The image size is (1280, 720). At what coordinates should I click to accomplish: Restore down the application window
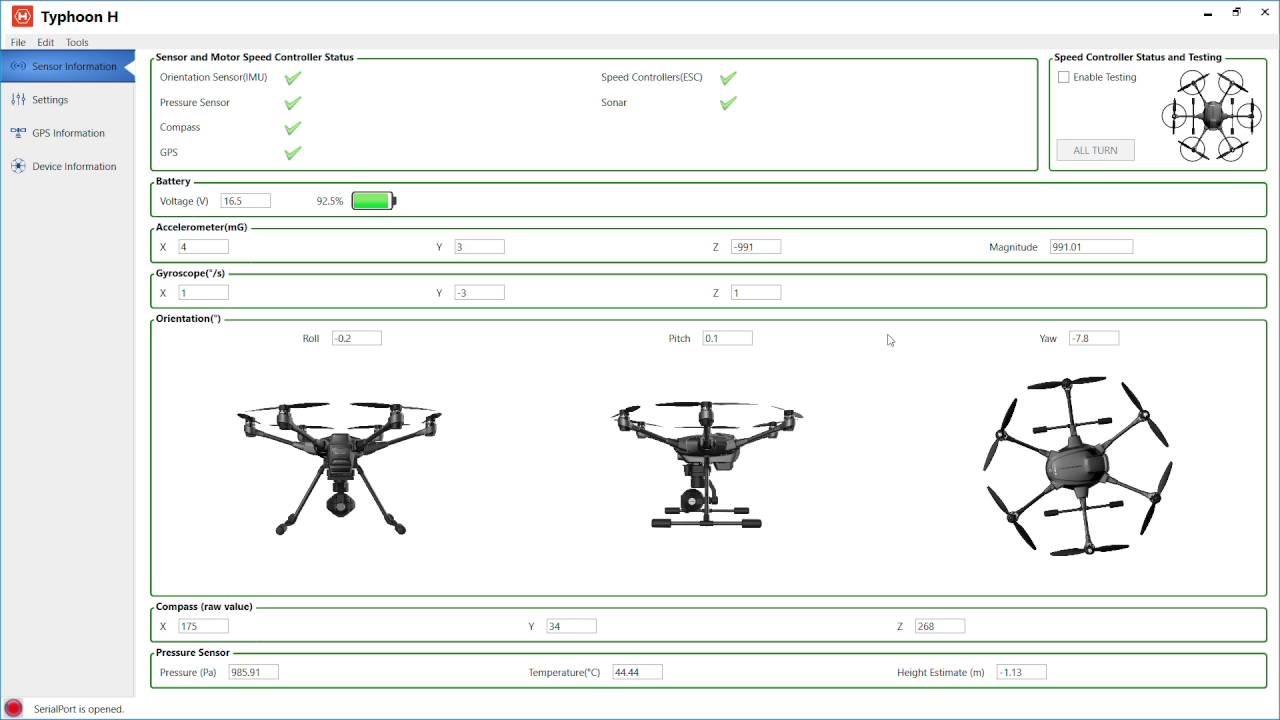point(1236,12)
